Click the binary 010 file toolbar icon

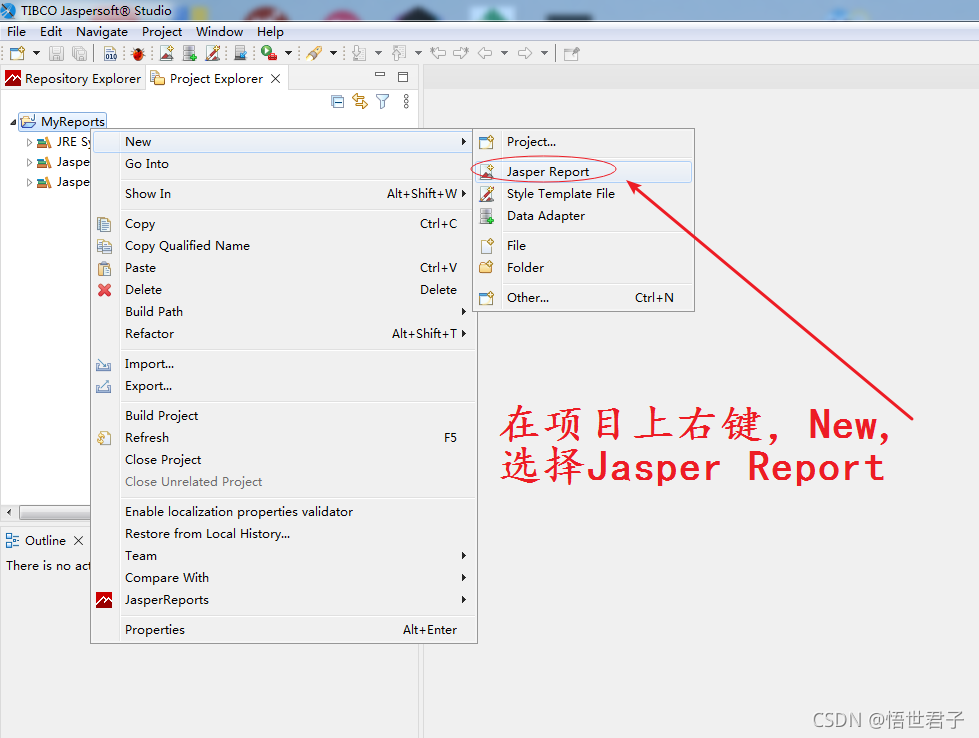[x=111, y=54]
